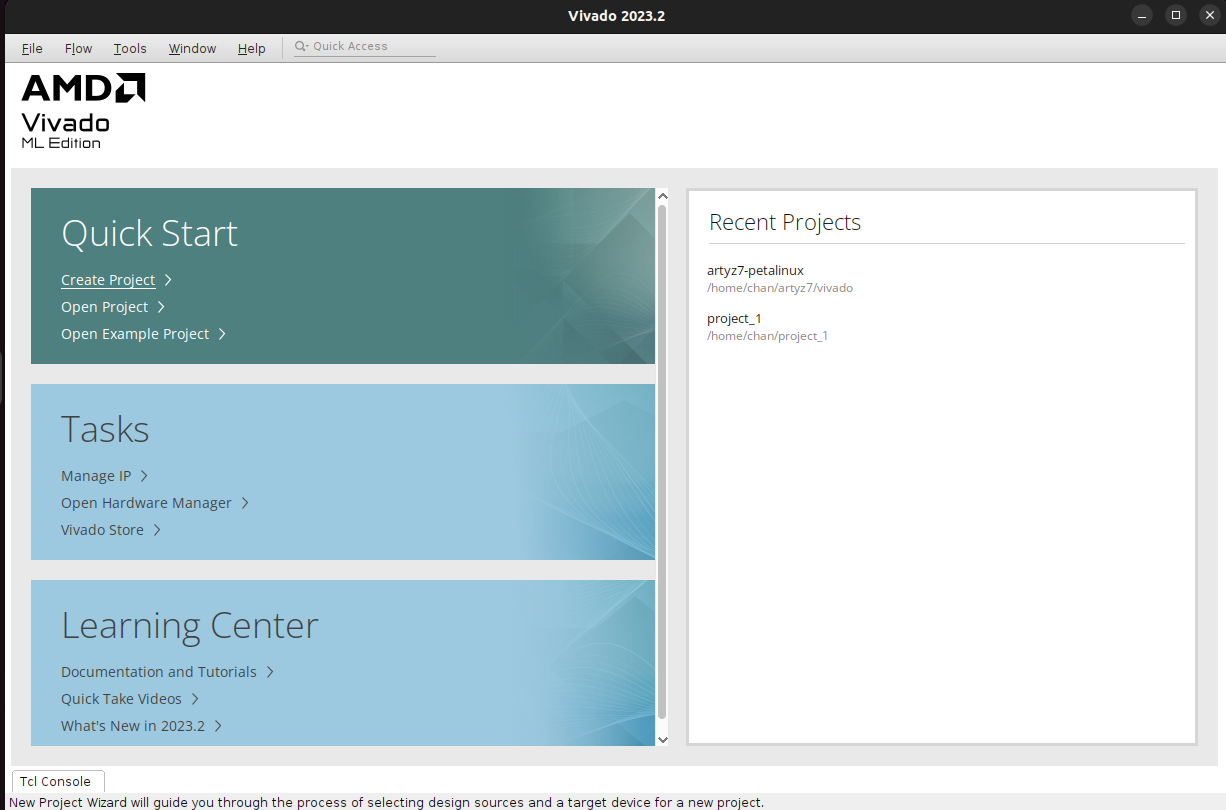Click the Create Project link

tap(108, 280)
